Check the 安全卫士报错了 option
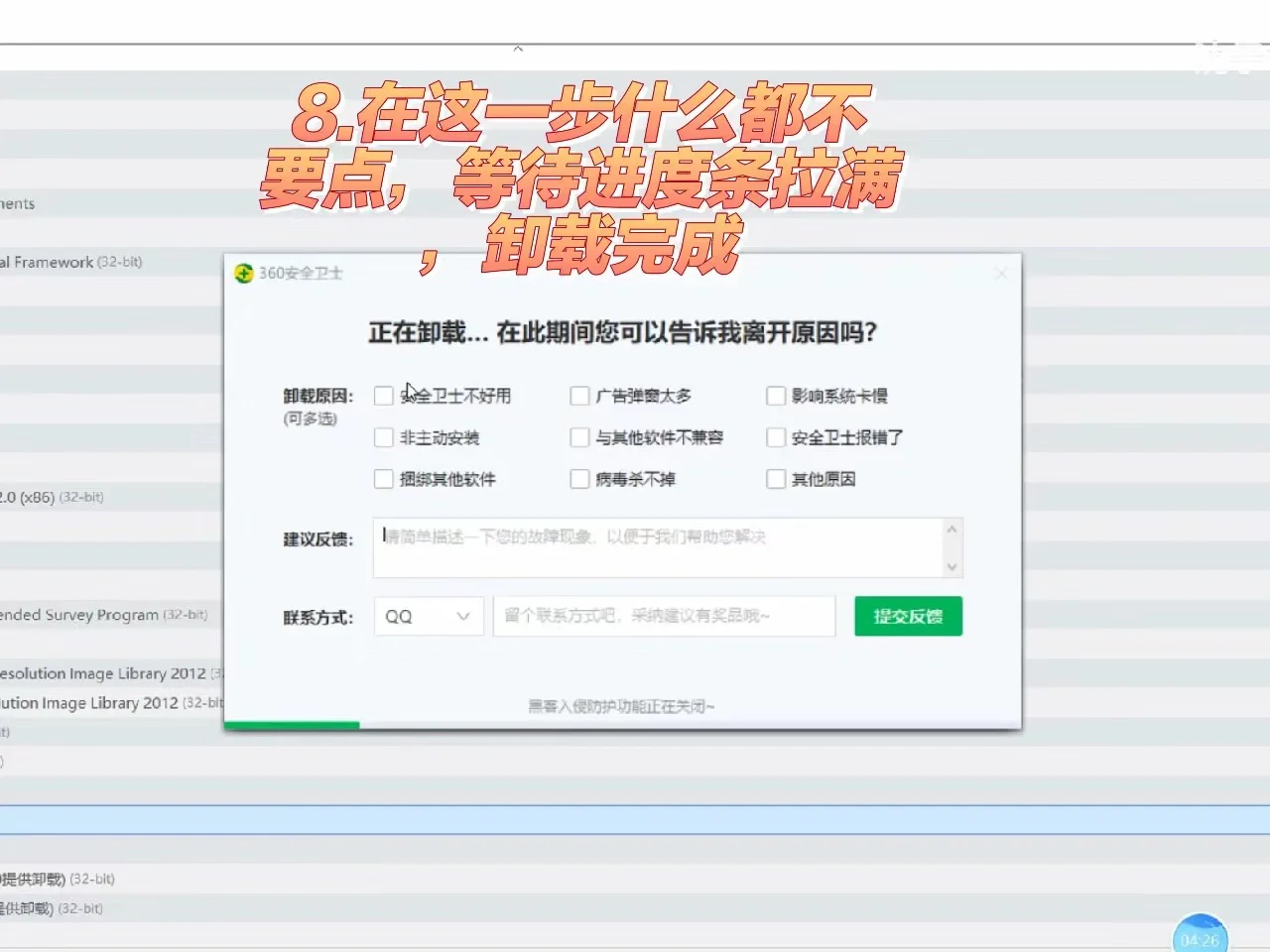Screen dimensions: 1270x952 coord(776,437)
